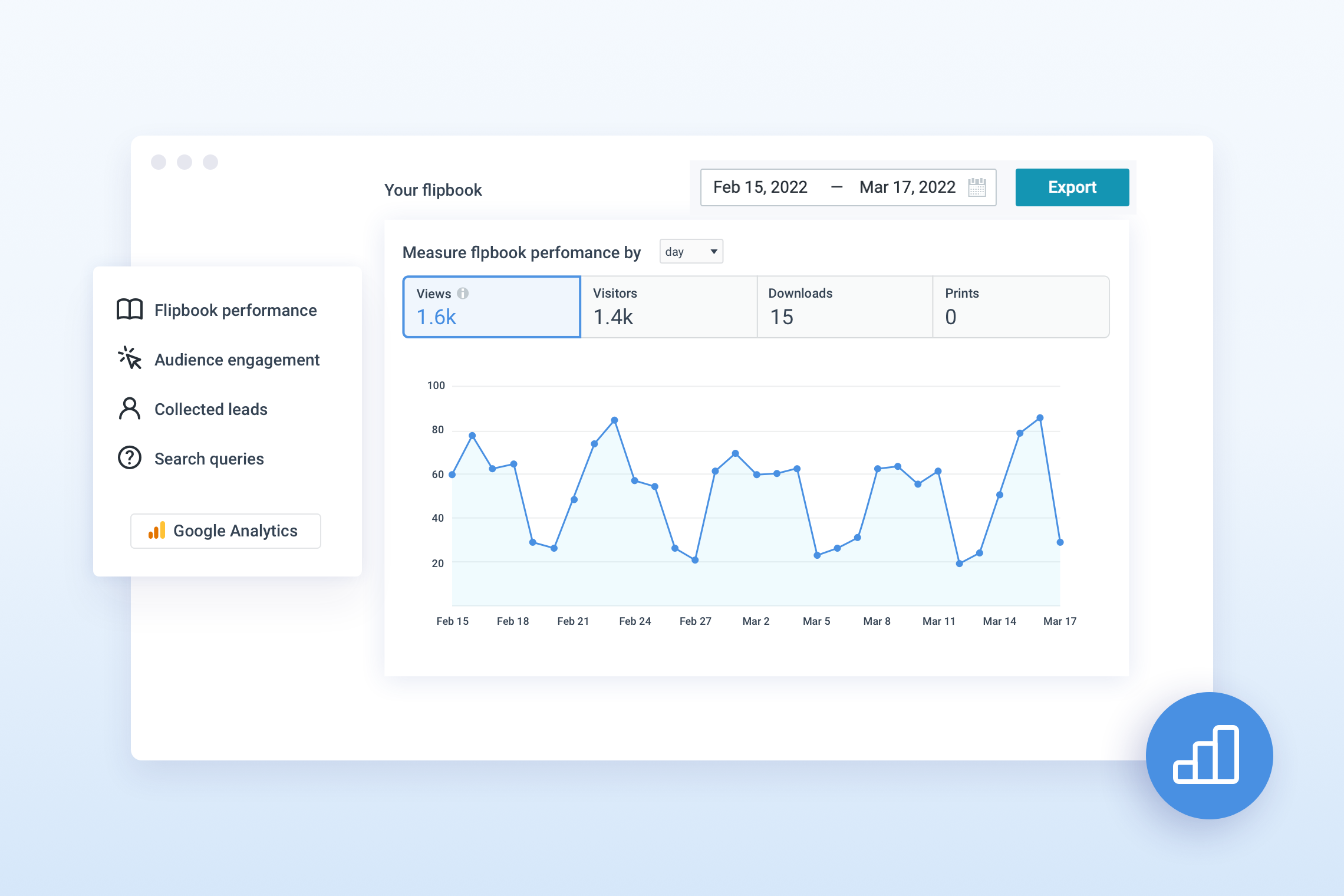The image size is (1344, 896).
Task: Click the Collected leads person icon
Action: pos(129,408)
